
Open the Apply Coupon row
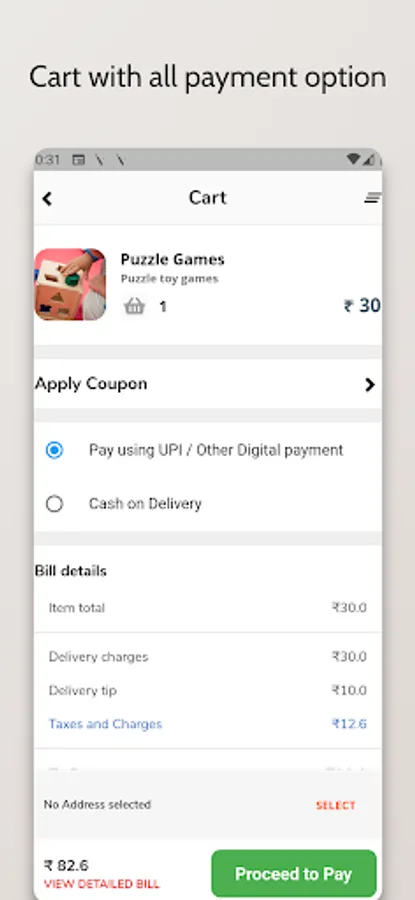click(208, 384)
